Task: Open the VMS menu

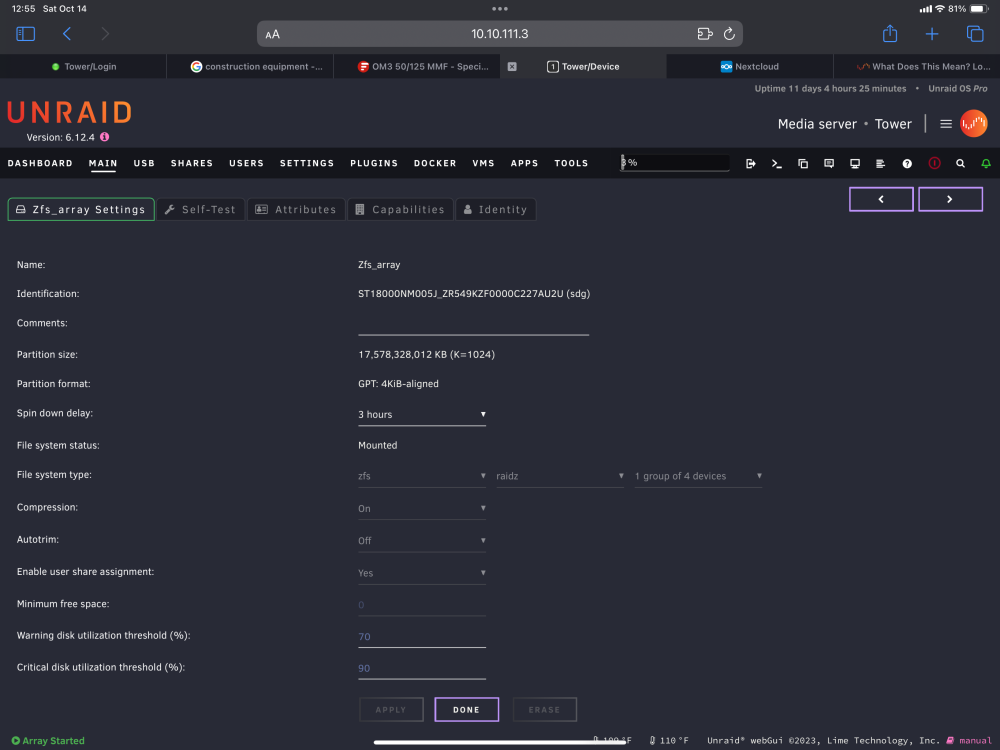Action: pyautogui.click(x=483, y=163)
